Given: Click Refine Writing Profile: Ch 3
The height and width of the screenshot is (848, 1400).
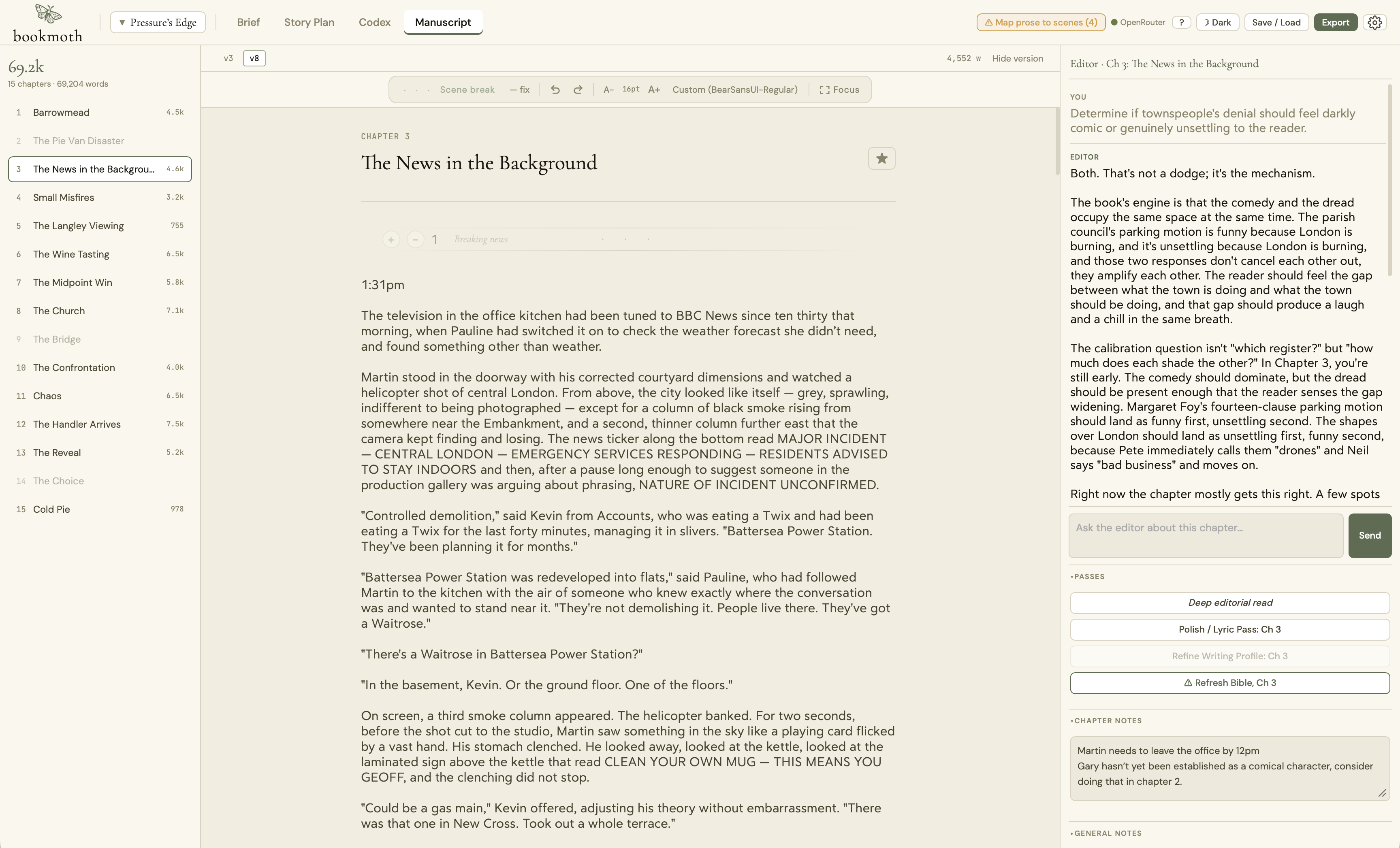Looking at the screenshot, I should 1229,656.
